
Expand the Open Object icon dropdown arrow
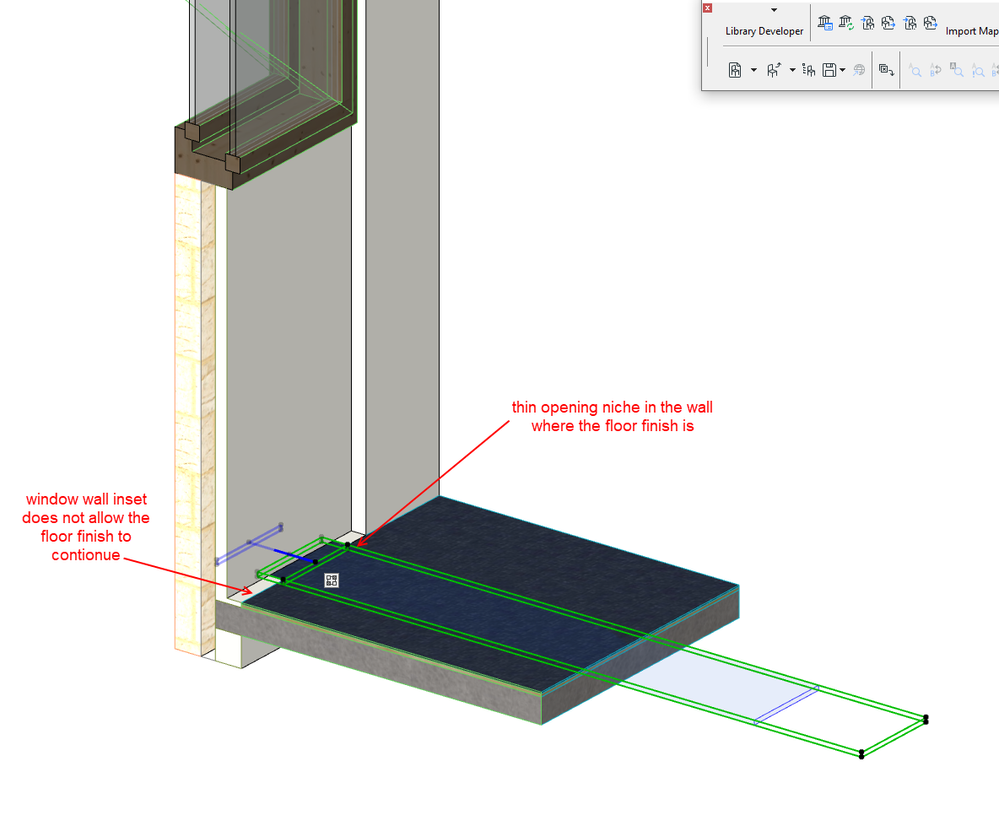(792, 70)
